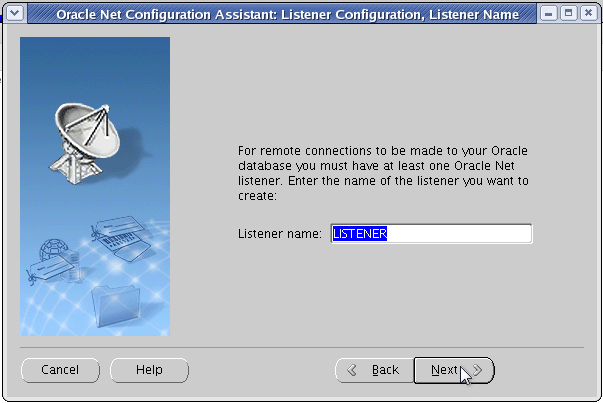
Task: Go back with the Back button
Action: 375,370
